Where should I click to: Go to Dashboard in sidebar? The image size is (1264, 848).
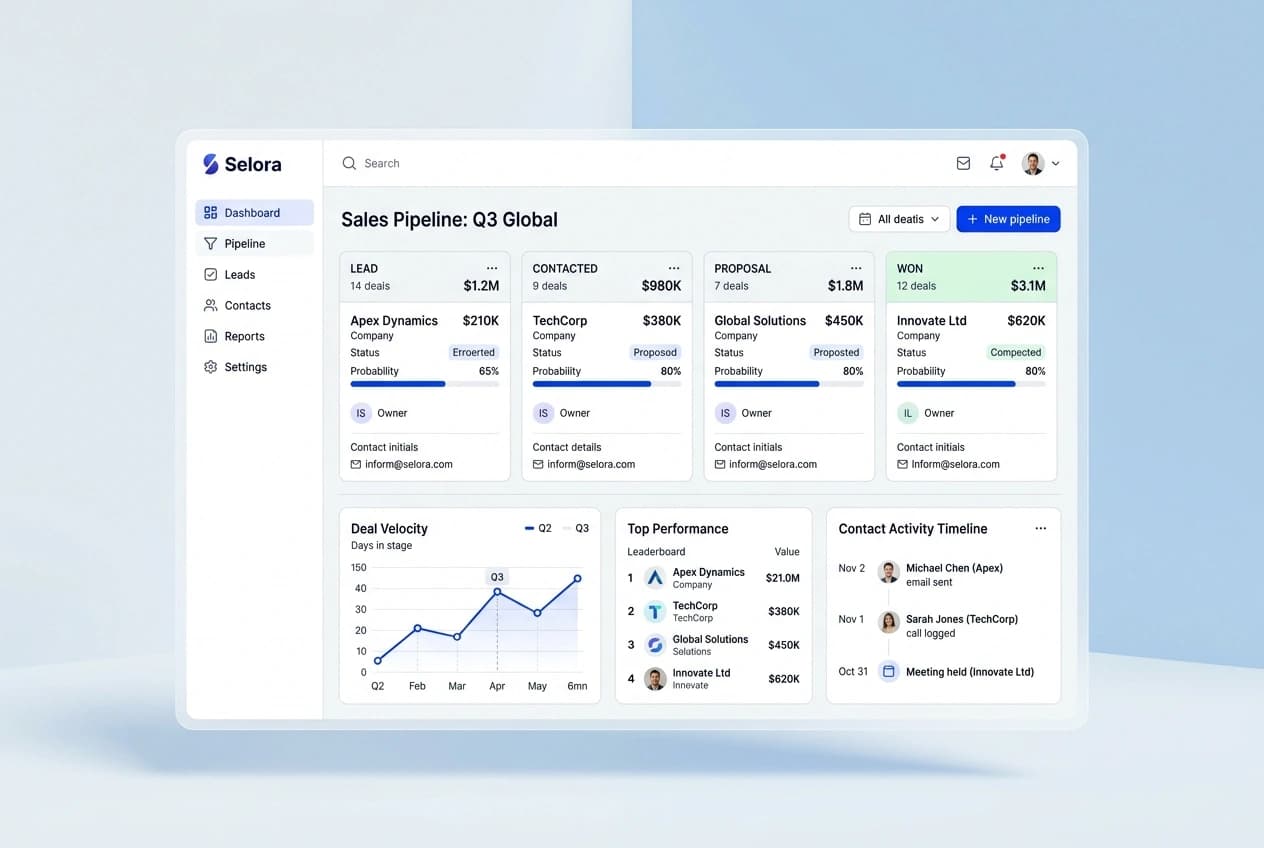click(x=254, y=212)
